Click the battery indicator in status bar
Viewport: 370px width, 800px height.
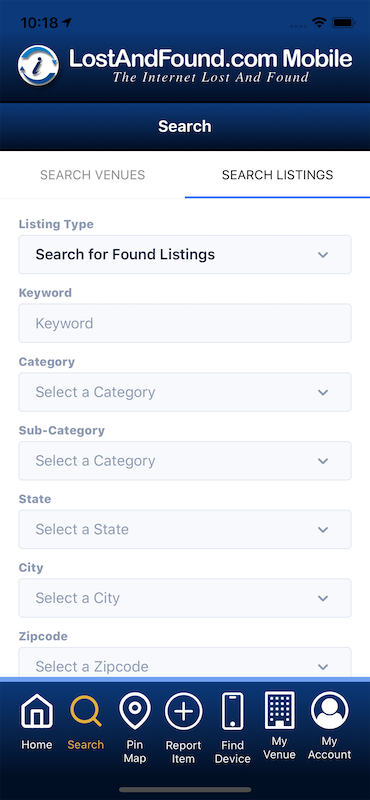pyautogui.click(x=343, y=23)
